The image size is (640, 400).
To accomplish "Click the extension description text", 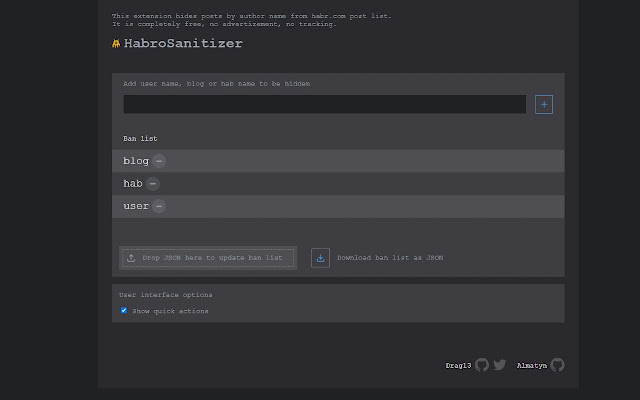I will [252, 20].
